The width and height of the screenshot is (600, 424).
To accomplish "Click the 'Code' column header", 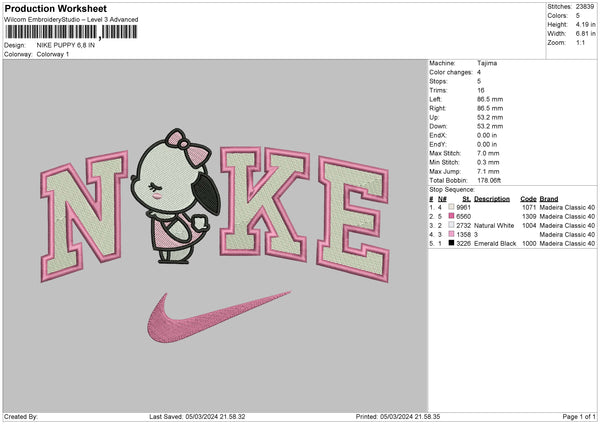I will pyautogui.click(x=528, y=199).
